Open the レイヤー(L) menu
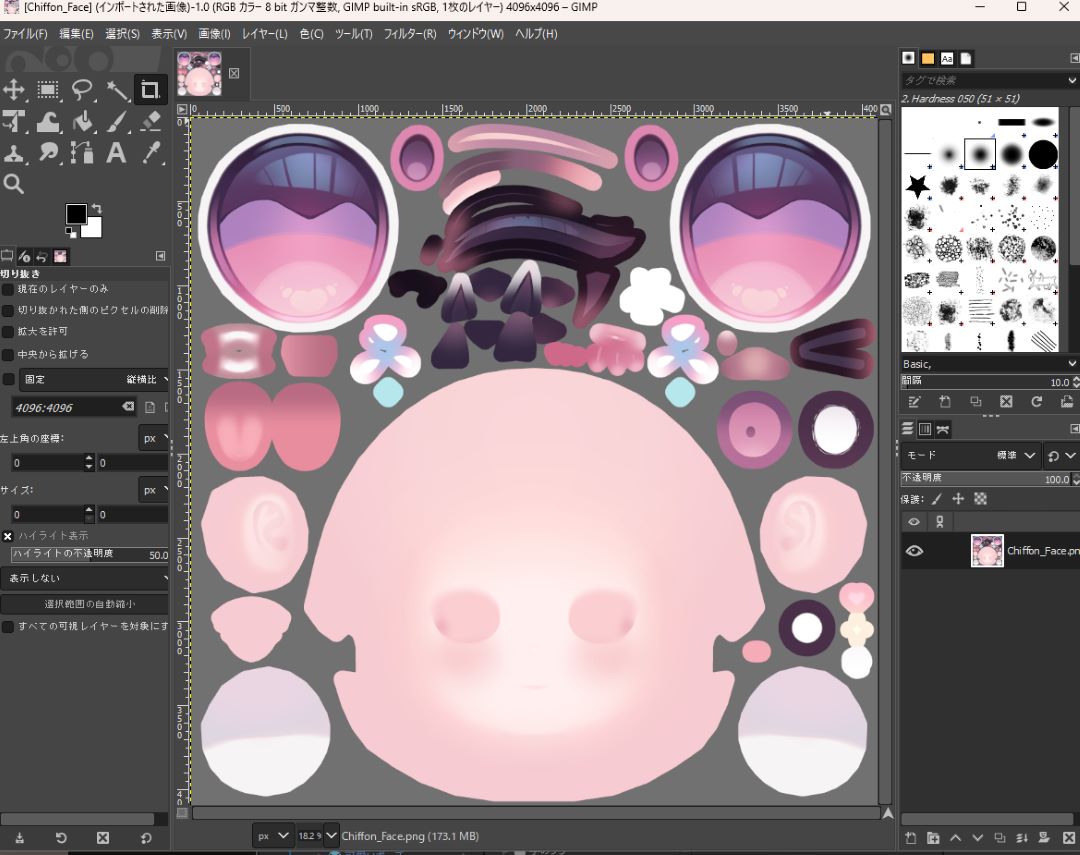Screen dimensions: 1080x855 coord(264,34)
